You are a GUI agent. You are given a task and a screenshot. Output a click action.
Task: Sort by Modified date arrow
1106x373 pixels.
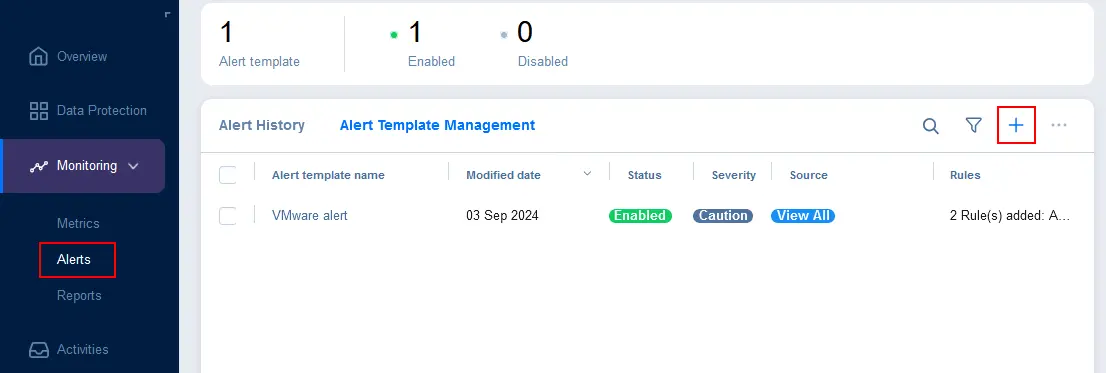587,174
